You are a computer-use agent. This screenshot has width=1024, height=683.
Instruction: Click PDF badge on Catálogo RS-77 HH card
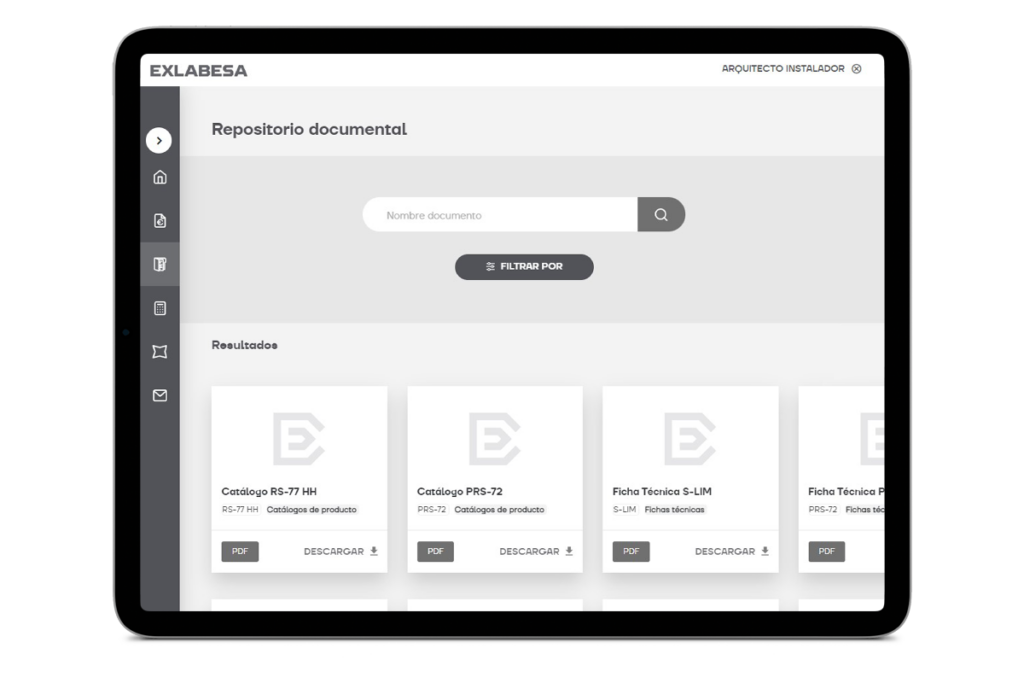tap(240, 551)
